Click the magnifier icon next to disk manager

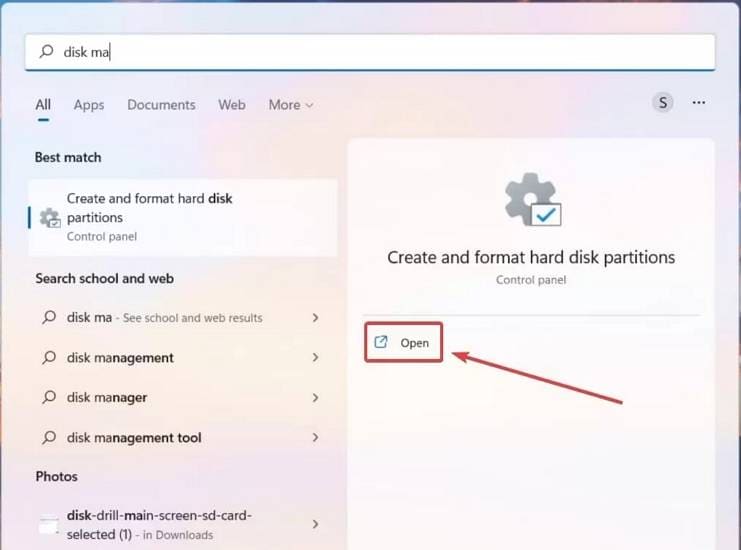click(x=49, y=397)
